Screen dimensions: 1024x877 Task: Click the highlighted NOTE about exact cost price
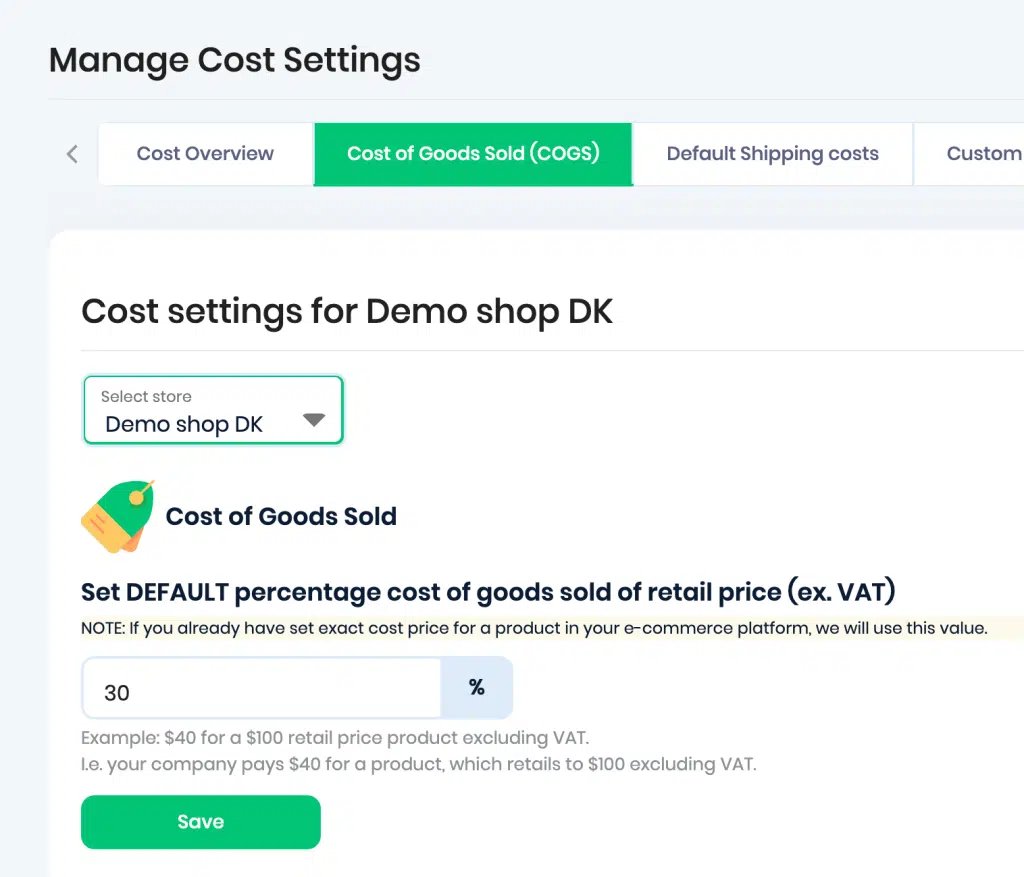click(534, 628)
